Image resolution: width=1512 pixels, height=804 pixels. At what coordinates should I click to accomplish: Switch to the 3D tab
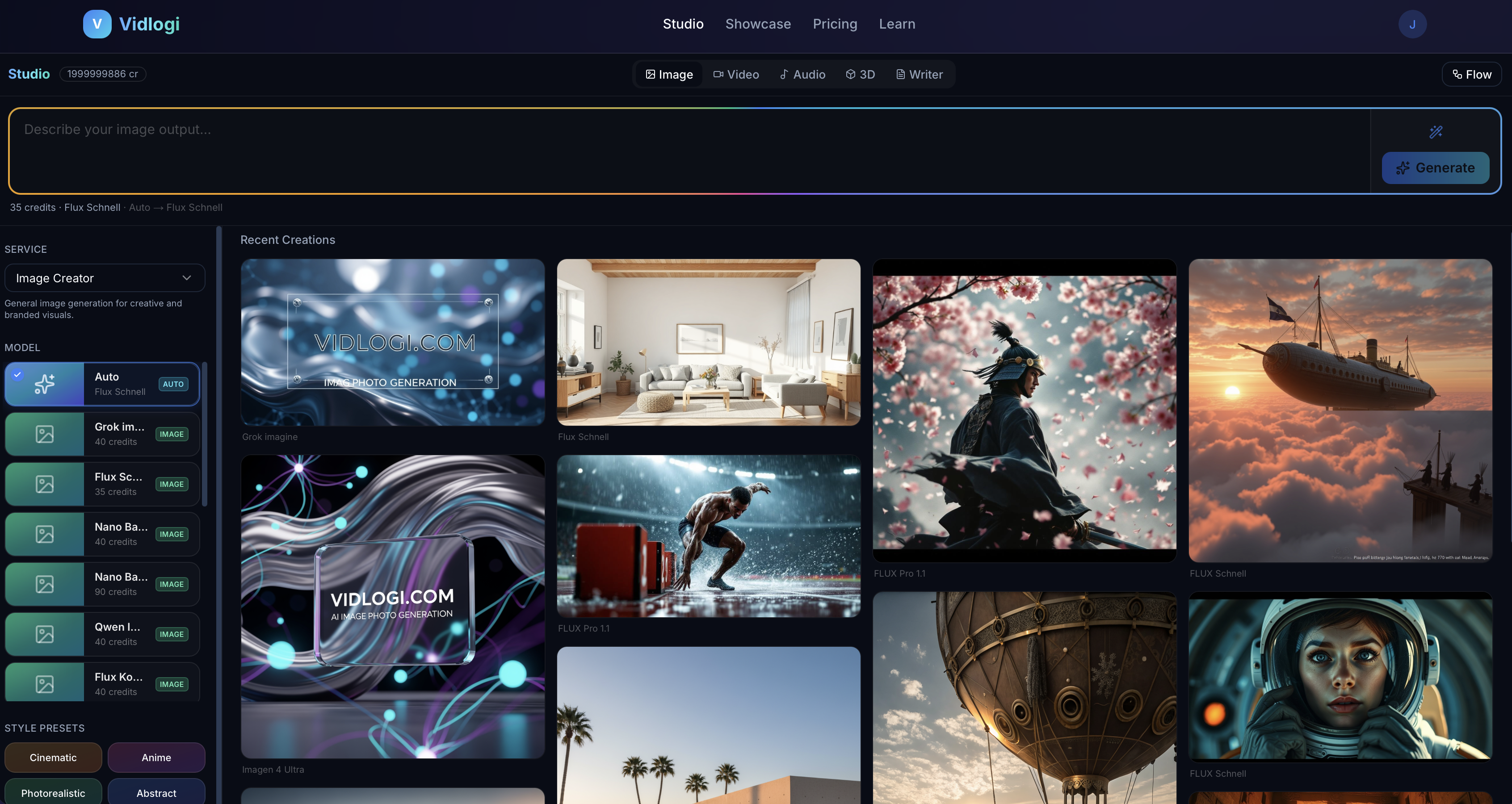click(x=861, y=75)
